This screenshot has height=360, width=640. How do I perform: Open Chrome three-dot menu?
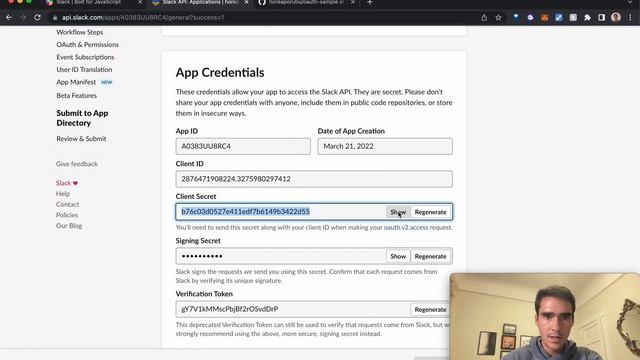pos(630,18)
